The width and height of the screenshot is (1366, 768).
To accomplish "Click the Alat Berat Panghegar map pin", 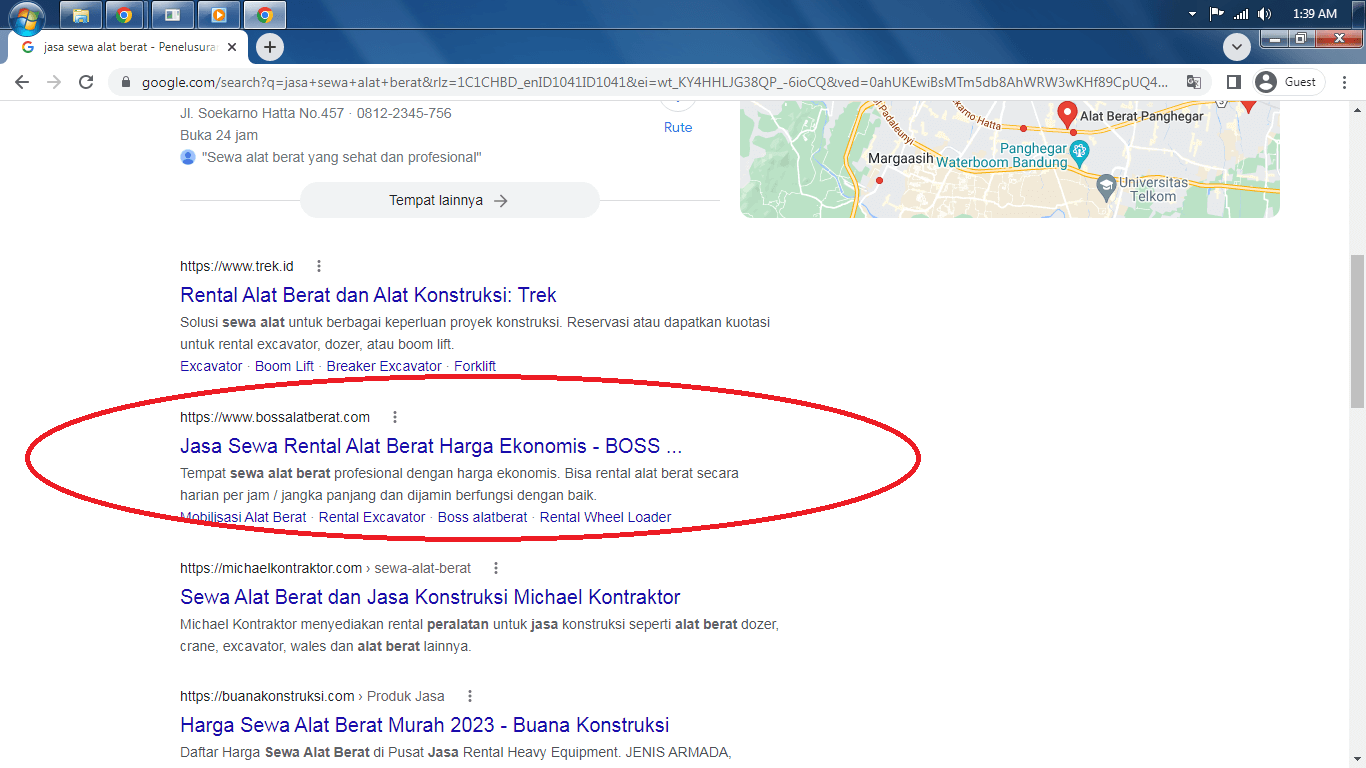I will point(1067,113).
